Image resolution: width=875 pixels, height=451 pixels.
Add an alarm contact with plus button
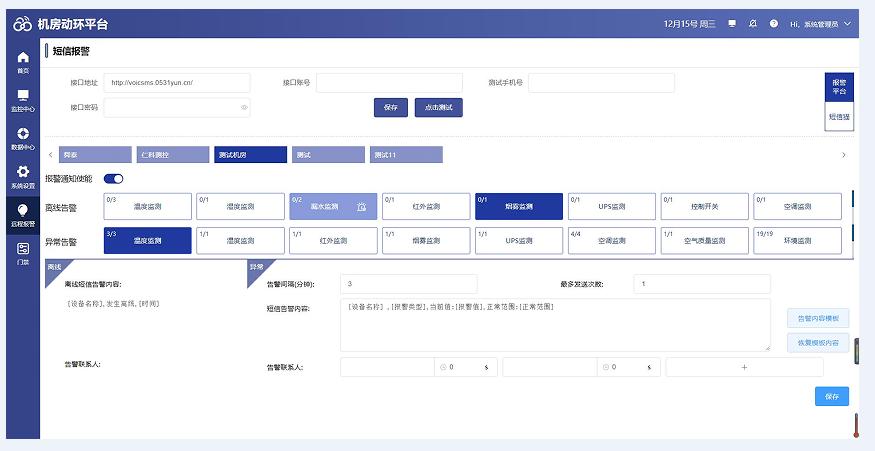744,367
